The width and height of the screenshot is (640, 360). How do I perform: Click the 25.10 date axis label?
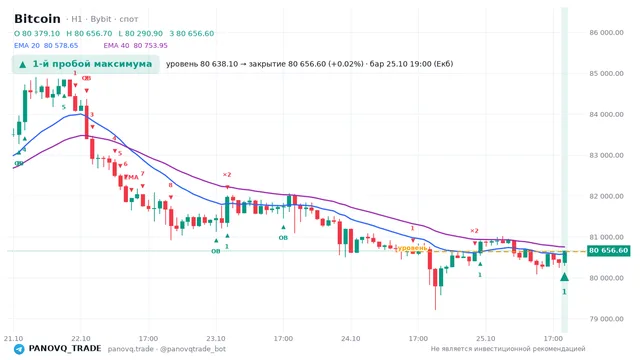click(x=486, y=339)
